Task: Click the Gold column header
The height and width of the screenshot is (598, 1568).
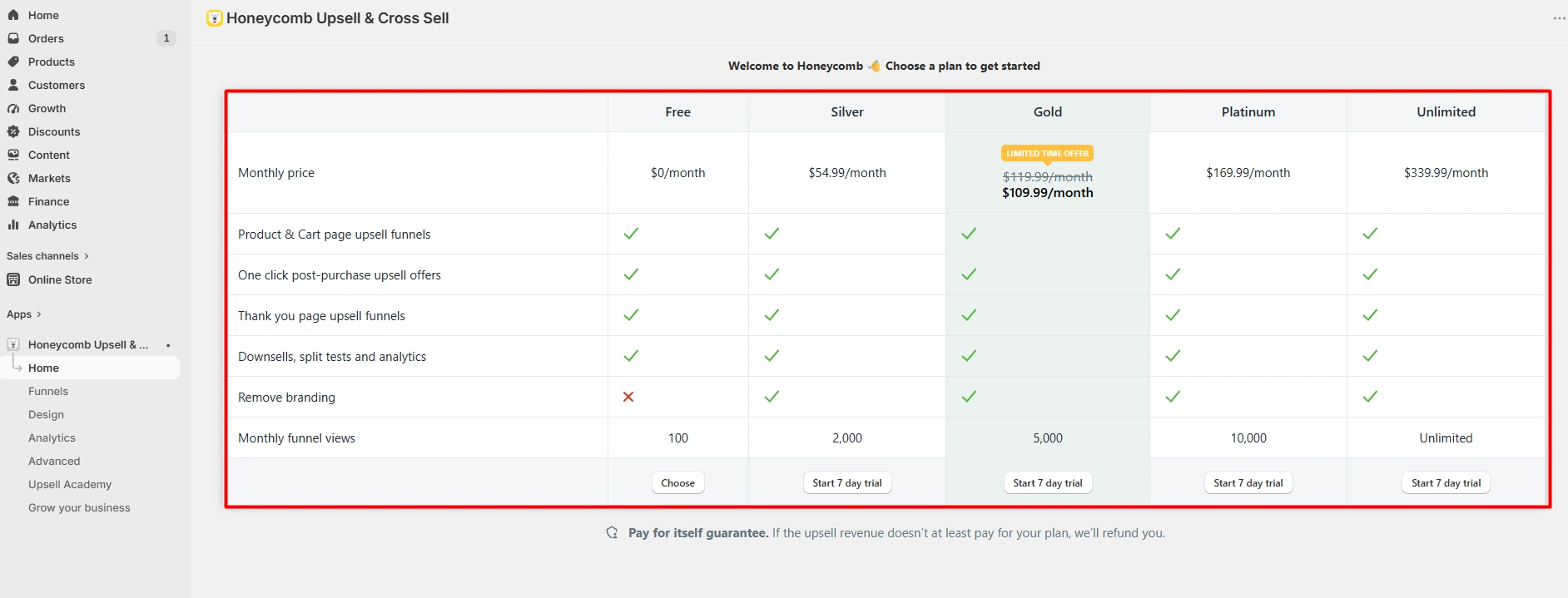Action: (x=1048, y=112)
